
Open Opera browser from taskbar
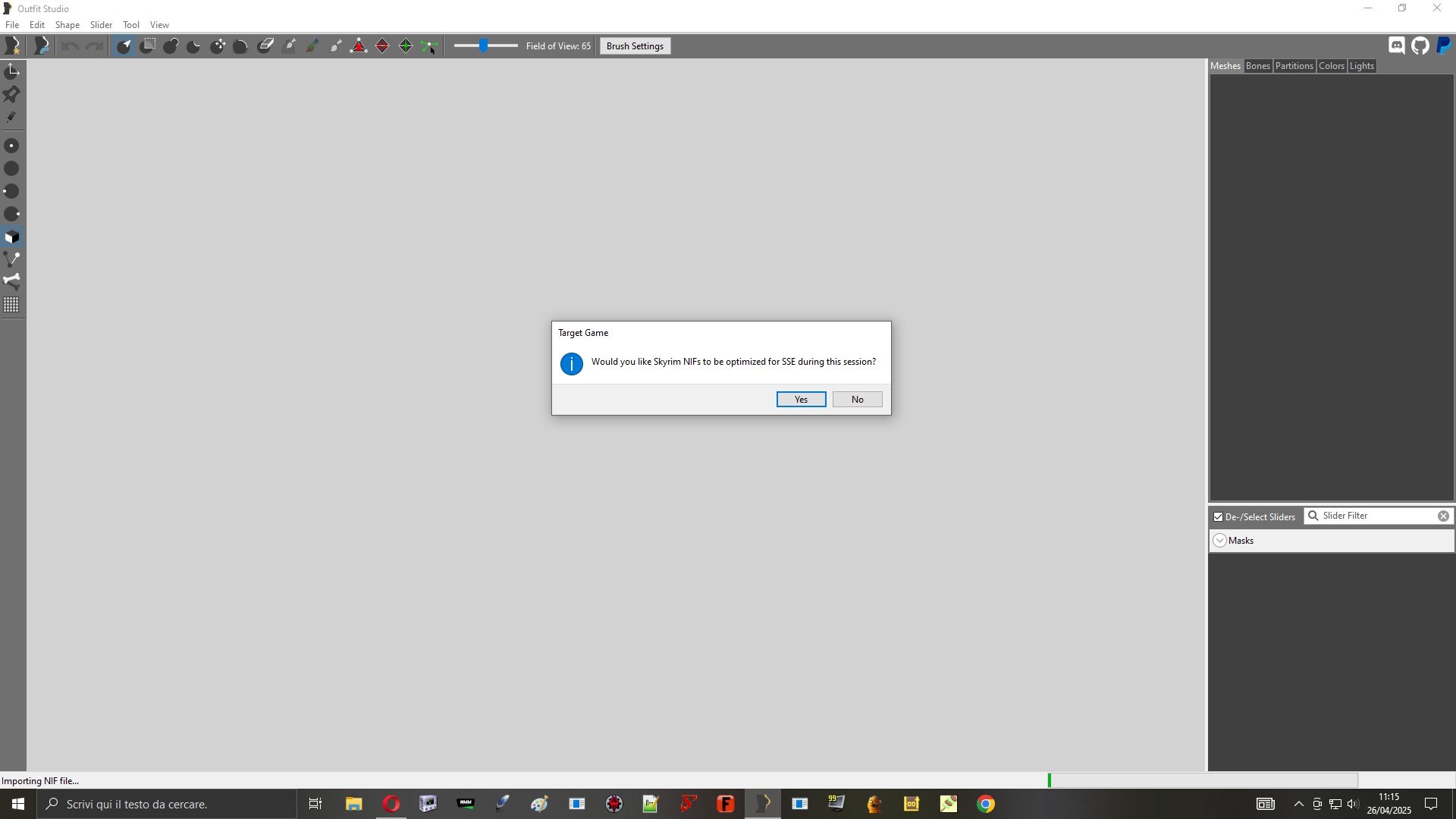point(391,804)
